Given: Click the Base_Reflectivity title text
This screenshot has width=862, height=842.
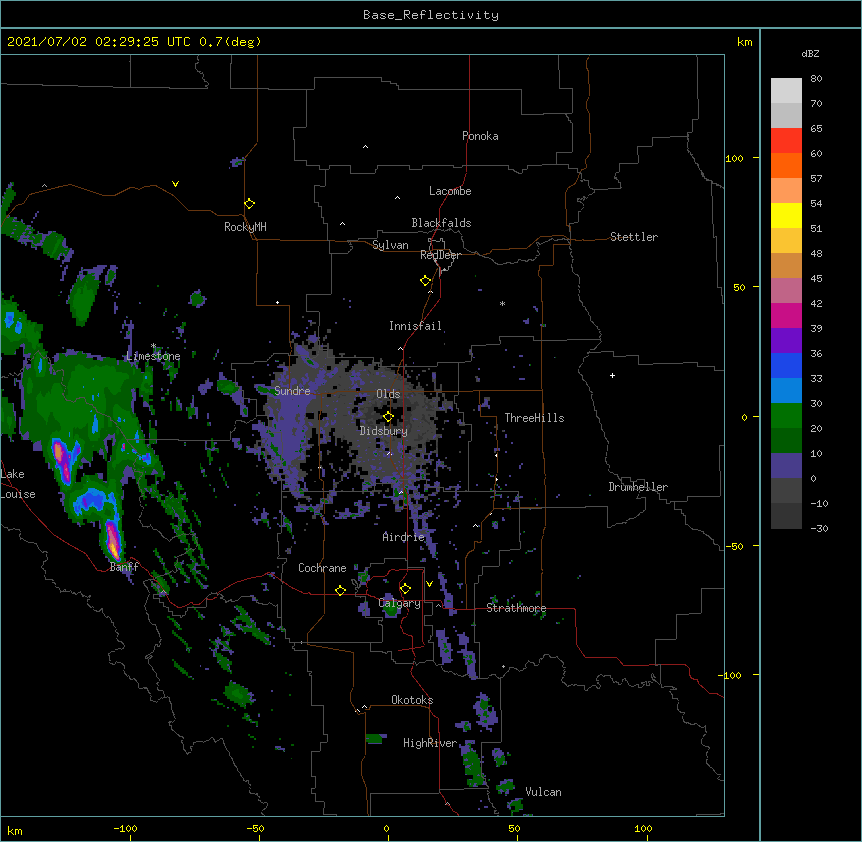Looking at the screenshot, I should point(430,15).
